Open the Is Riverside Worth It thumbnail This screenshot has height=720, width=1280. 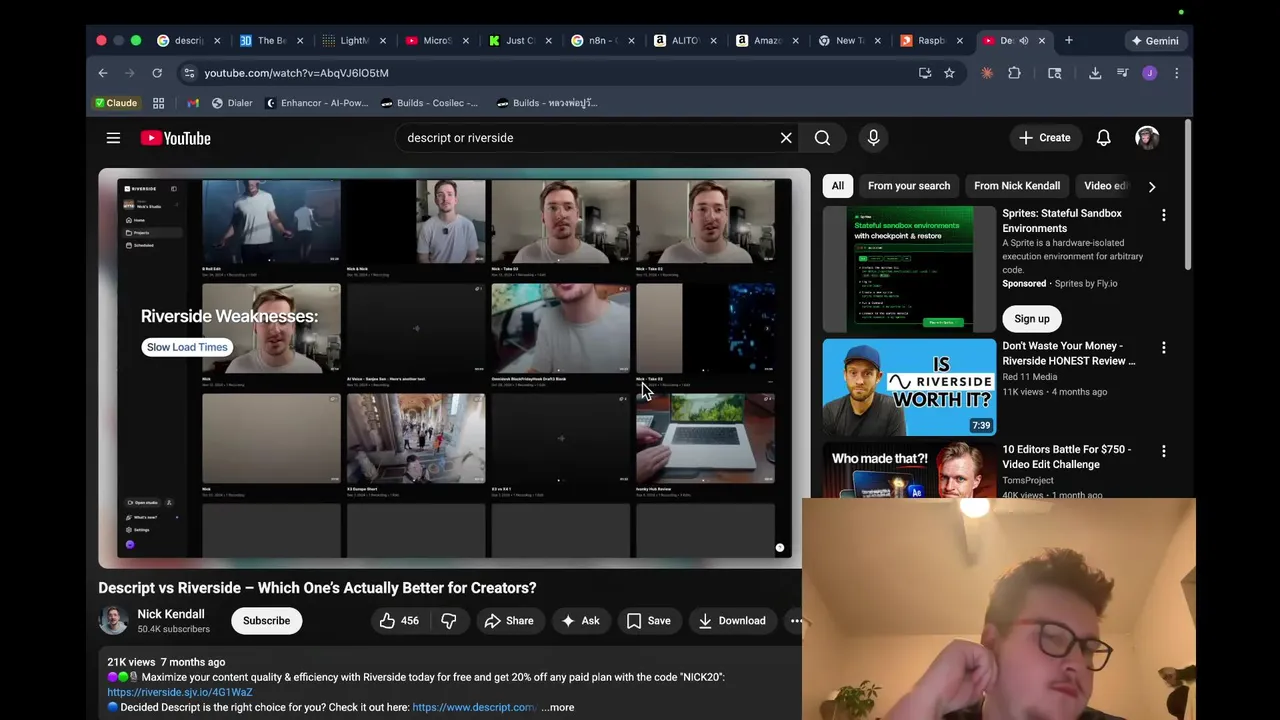(909, 386)
